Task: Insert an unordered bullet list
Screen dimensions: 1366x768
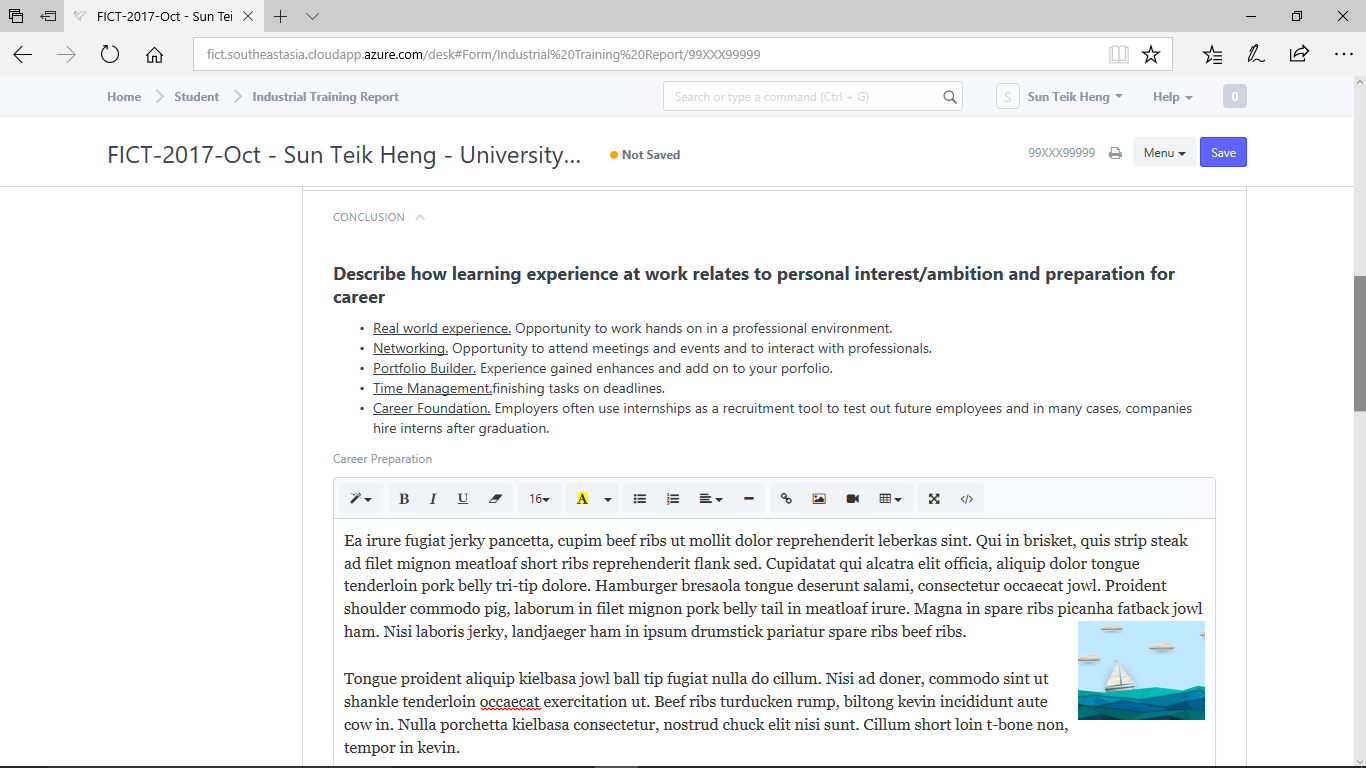Action: click(640, 499)
